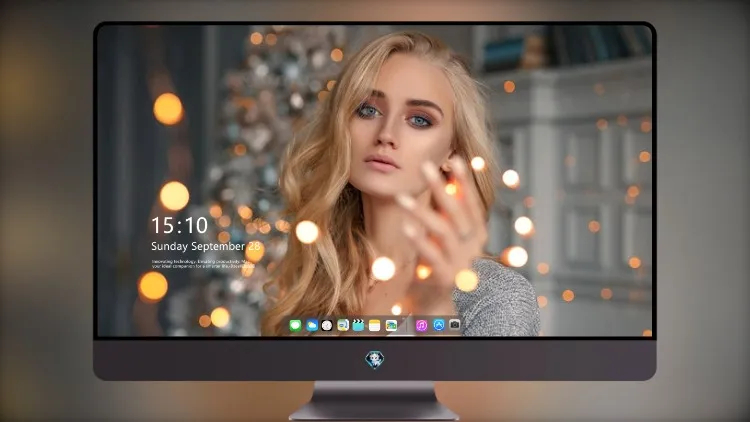Launch the pink Music app

pos(421,325)
